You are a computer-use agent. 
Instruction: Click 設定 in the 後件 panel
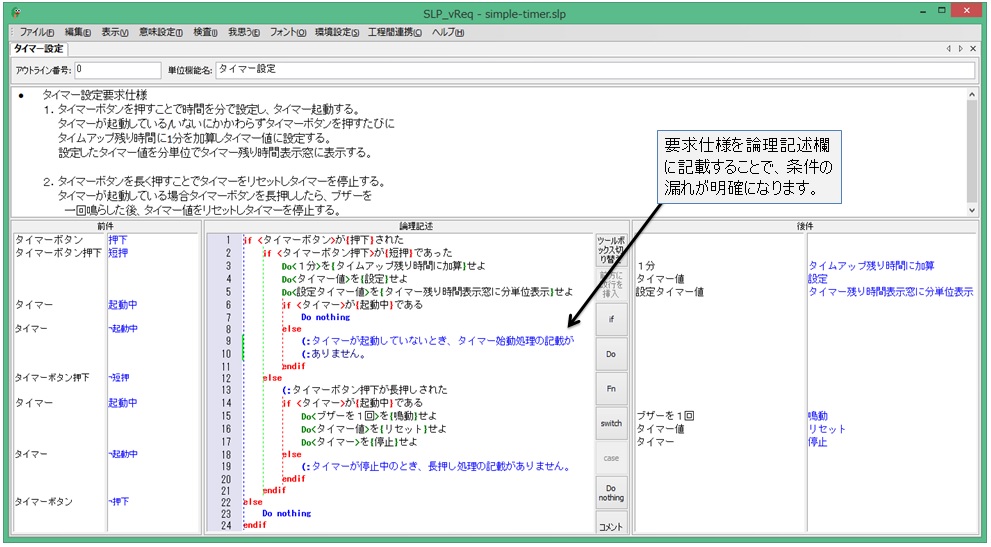818,279
